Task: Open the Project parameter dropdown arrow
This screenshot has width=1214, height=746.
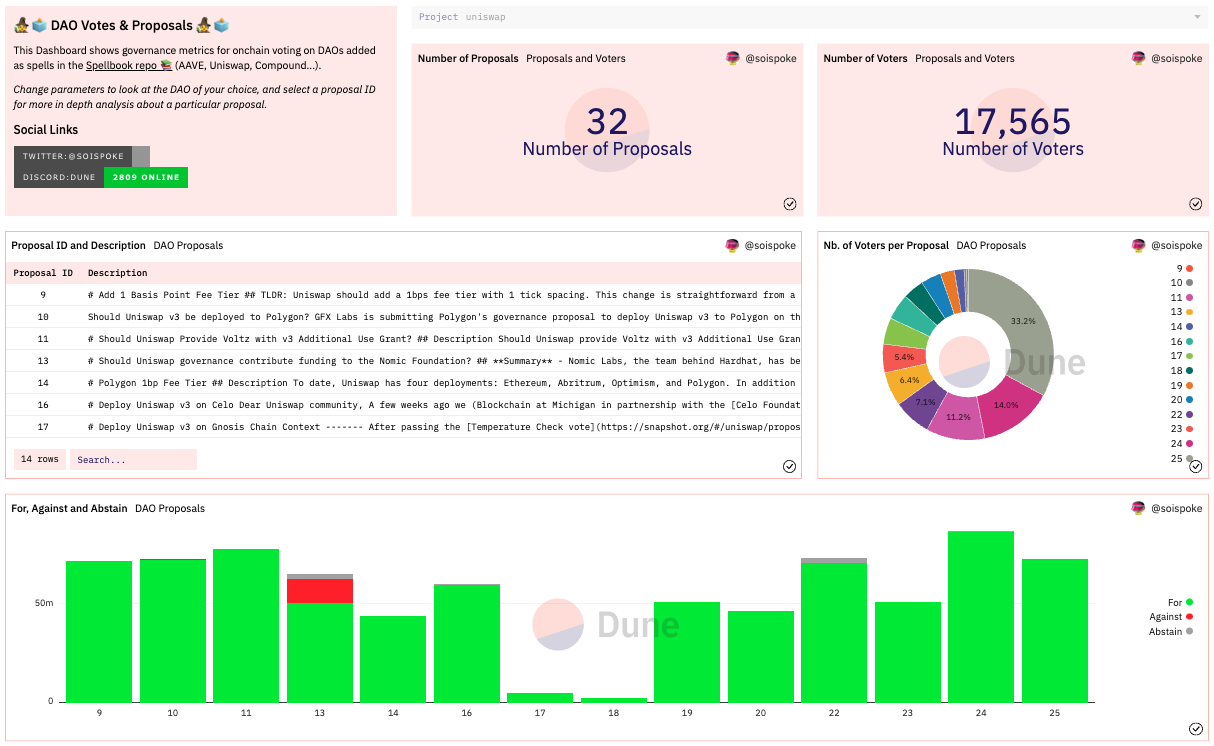Action: pyautogui.click(x=1198, y=17)
